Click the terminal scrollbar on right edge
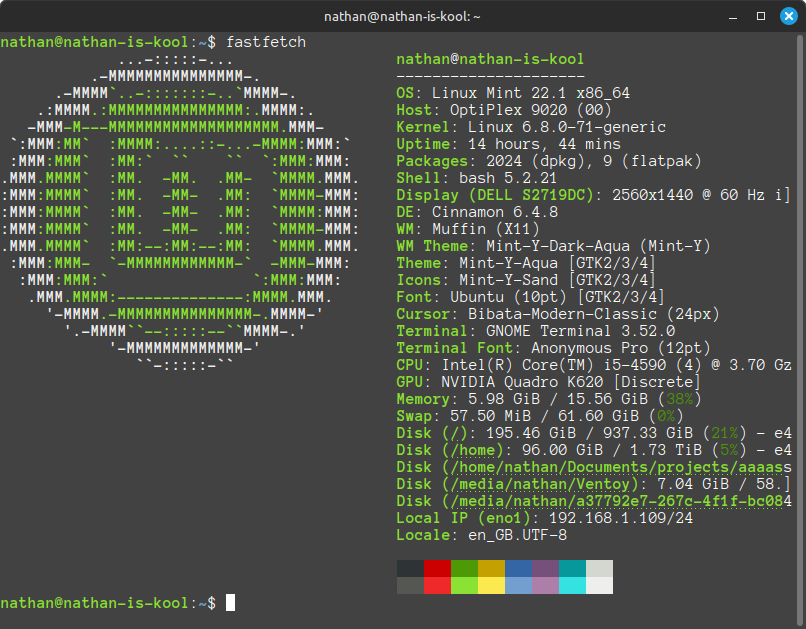This screenshot has height=629, width=806. [801, 329]
